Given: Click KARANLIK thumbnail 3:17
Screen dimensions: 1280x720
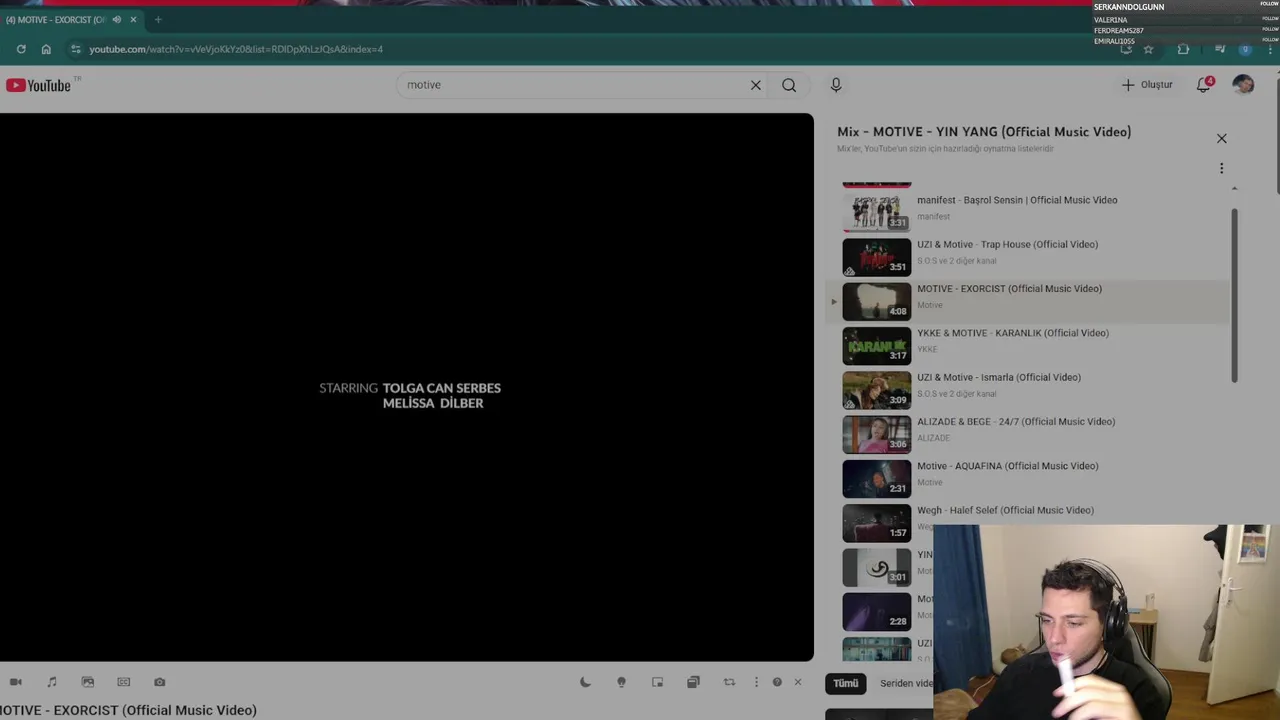Looking at the screenshot, I should pos(877,345).
